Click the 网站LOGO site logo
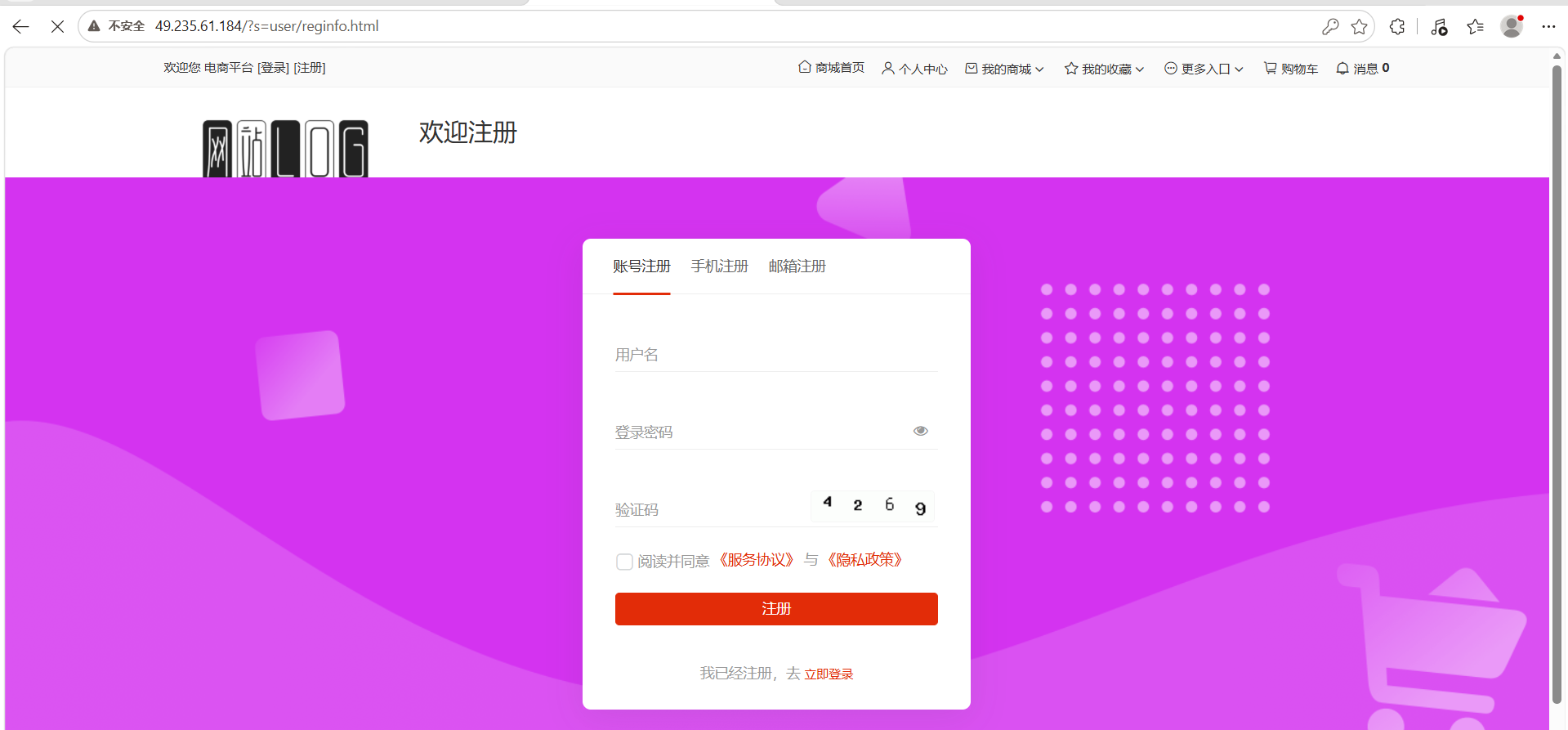The image size is (1568, 730). pyautogui.click(x=285, y=149)
